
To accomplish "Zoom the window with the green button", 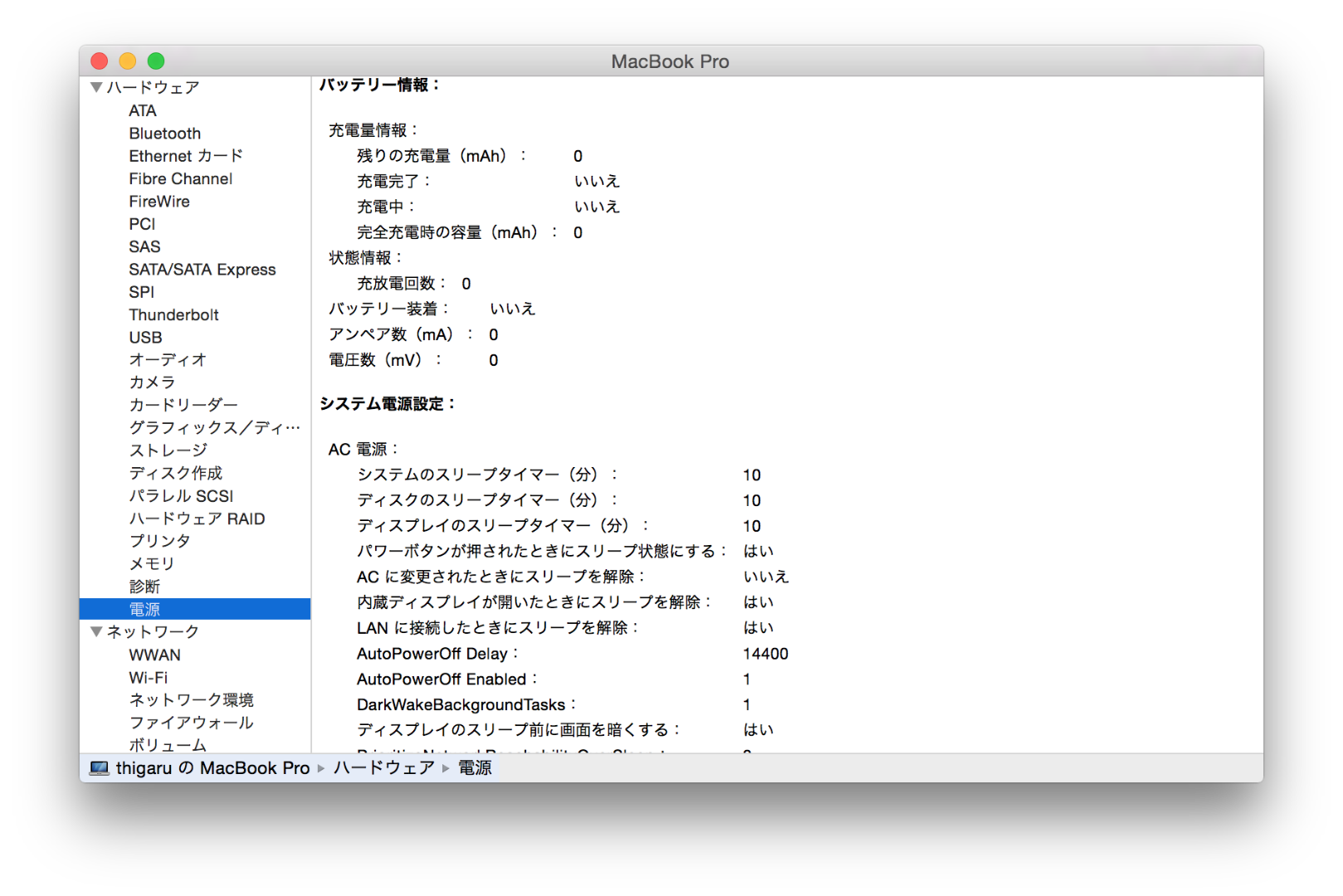I will coord(156,61).
